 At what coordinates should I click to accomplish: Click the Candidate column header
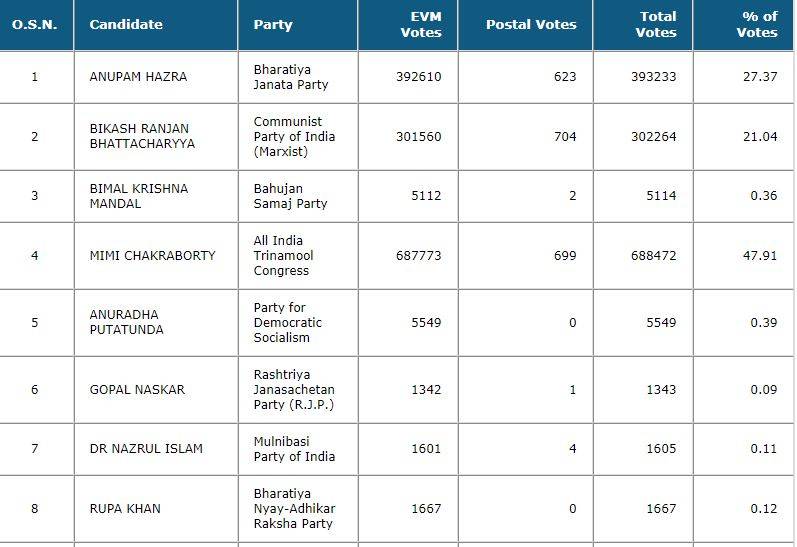point(126,25)
